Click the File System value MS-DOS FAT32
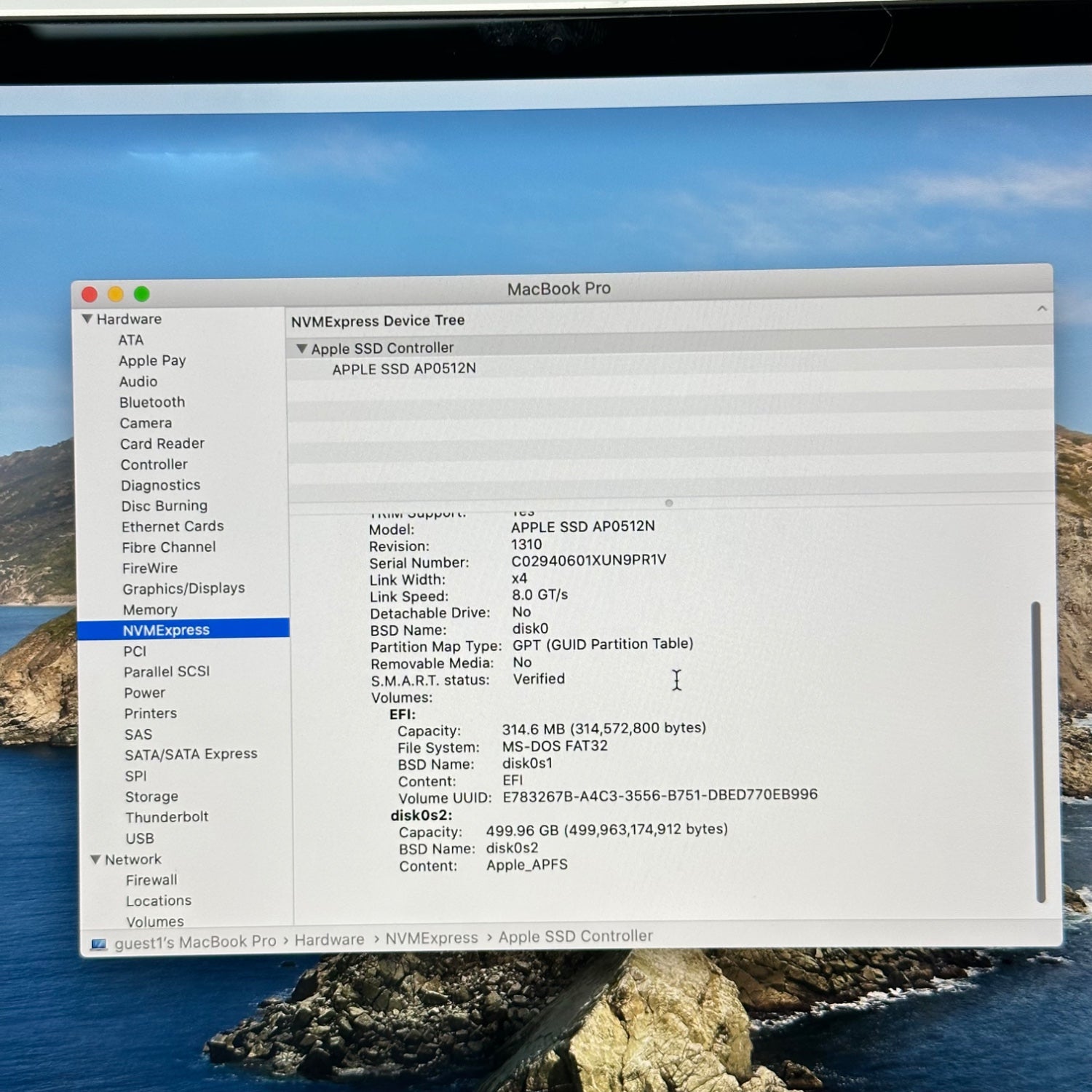Image resolution: width=1092 pixels, height=1092 pixels. coord(555,746)
